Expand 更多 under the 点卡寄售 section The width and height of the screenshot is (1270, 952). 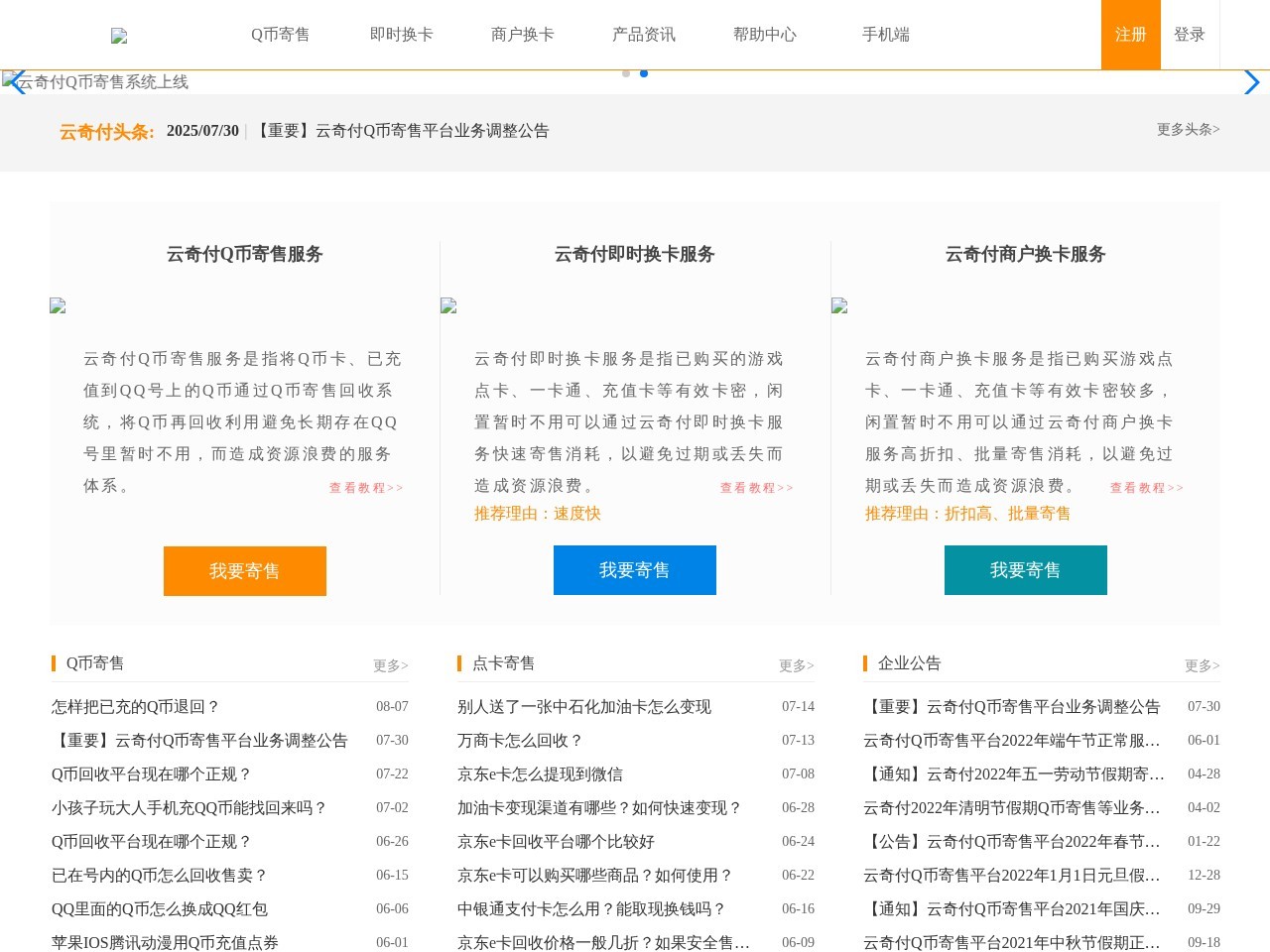(x=796, y=665)
